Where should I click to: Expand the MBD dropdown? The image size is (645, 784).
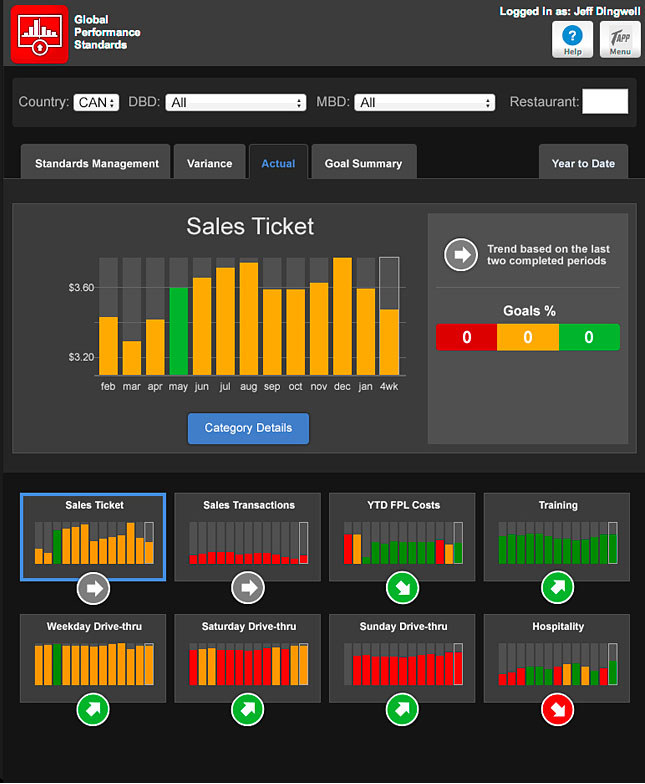(425, 102)
